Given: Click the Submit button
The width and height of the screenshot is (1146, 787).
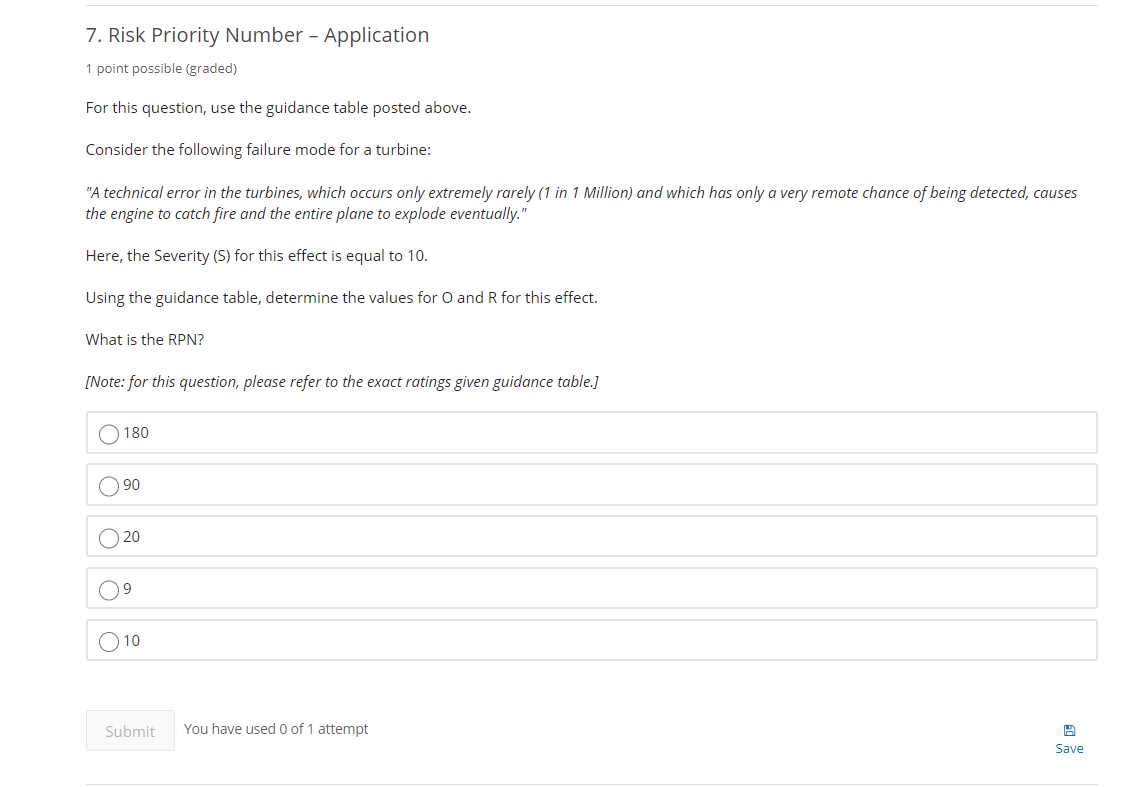Looking at the screenshot, I should 130,730.
